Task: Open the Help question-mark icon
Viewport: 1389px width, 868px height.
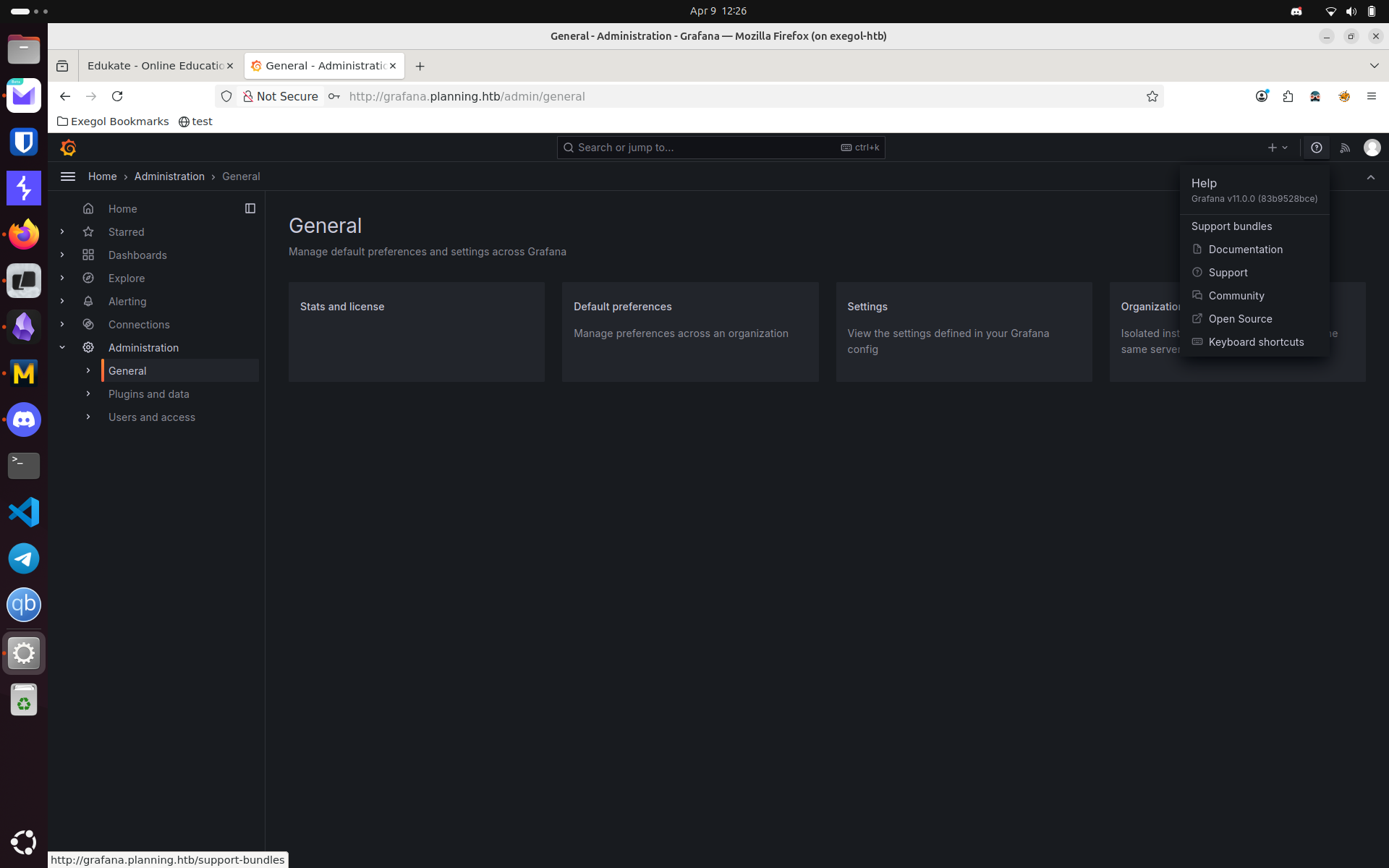Action: click(1316, 148)
